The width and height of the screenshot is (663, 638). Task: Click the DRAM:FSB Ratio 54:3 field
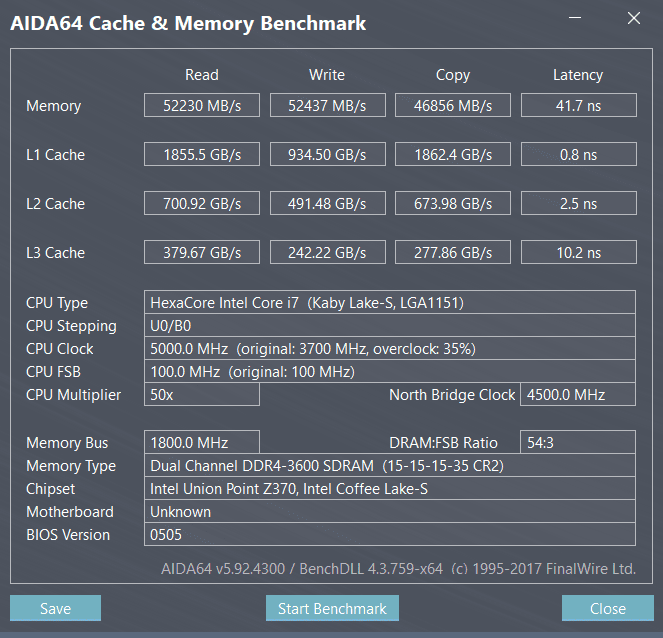[x=578, y=442]
